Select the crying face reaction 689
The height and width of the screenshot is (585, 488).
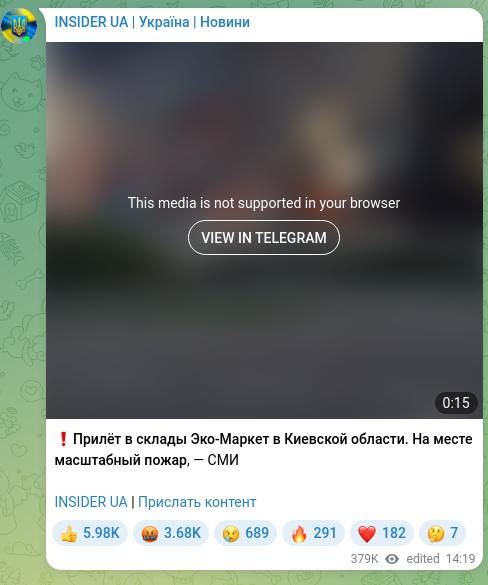tap(245, 533)
